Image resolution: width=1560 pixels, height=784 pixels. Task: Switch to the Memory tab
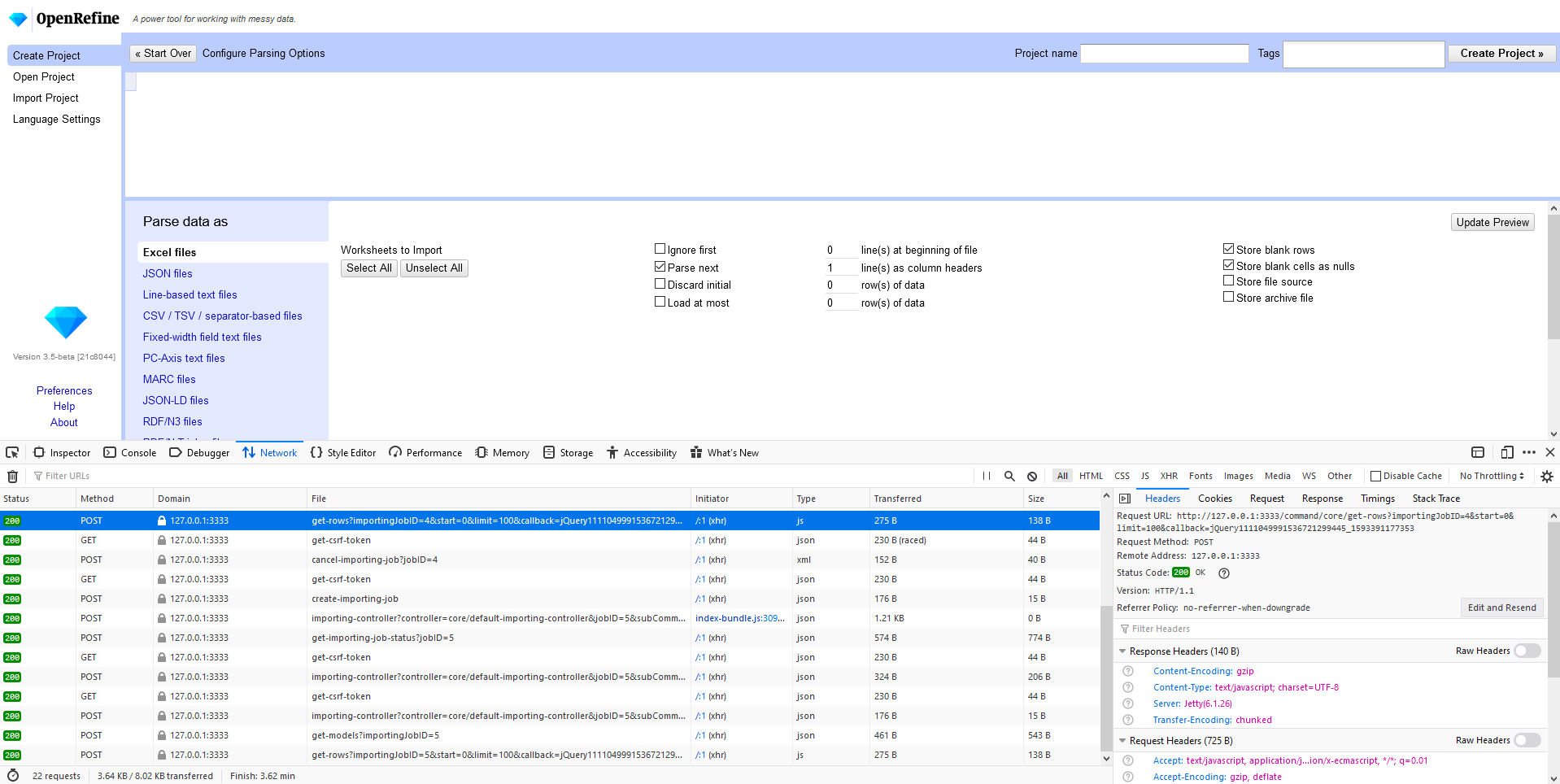502,452
